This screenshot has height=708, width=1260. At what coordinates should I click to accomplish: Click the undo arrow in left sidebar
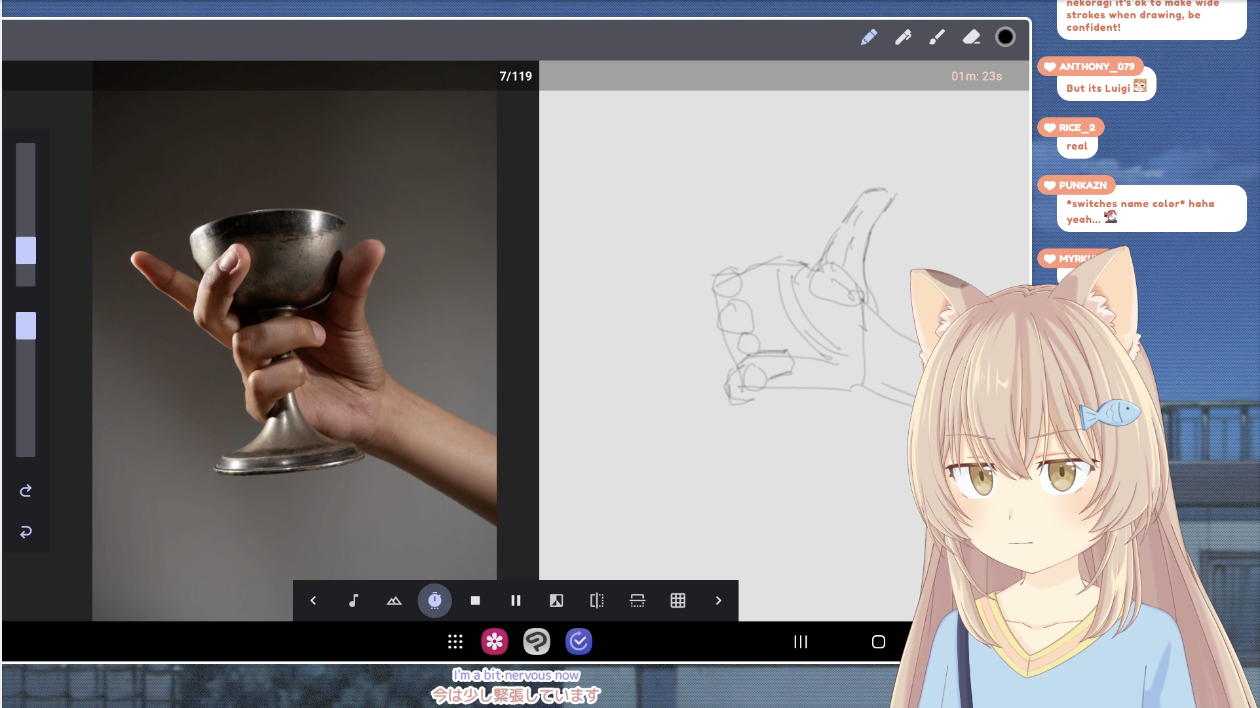tap(26, 532)
